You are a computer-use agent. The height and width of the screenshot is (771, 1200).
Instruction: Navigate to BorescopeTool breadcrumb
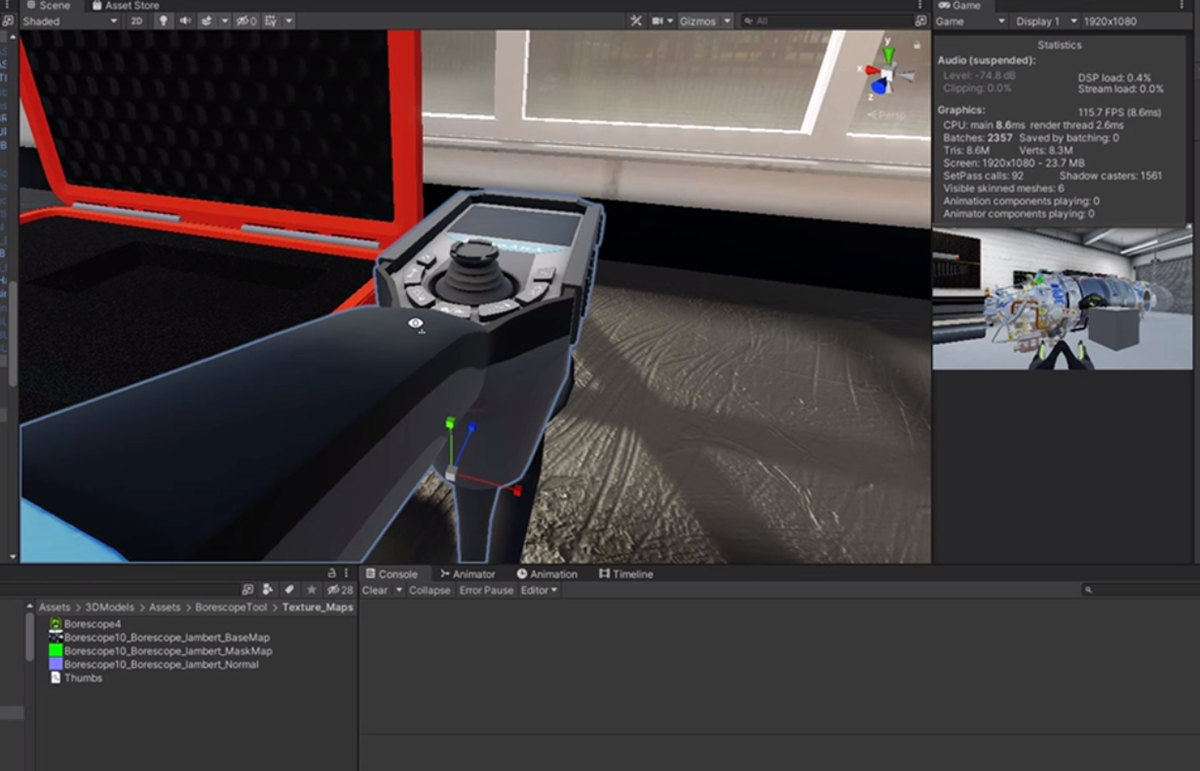231,607
